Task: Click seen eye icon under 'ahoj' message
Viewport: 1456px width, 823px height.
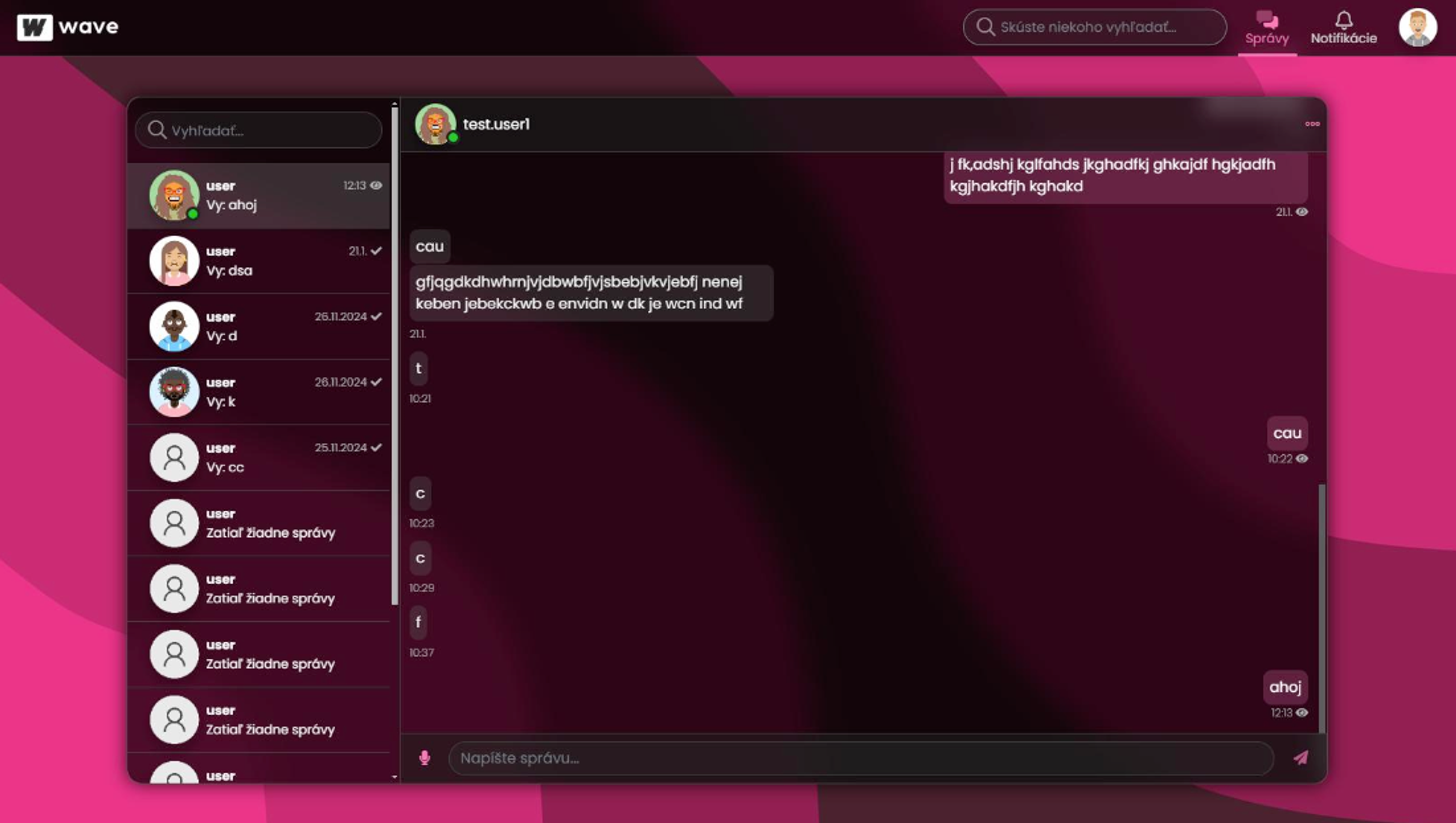Action: tap(1302, 712)
